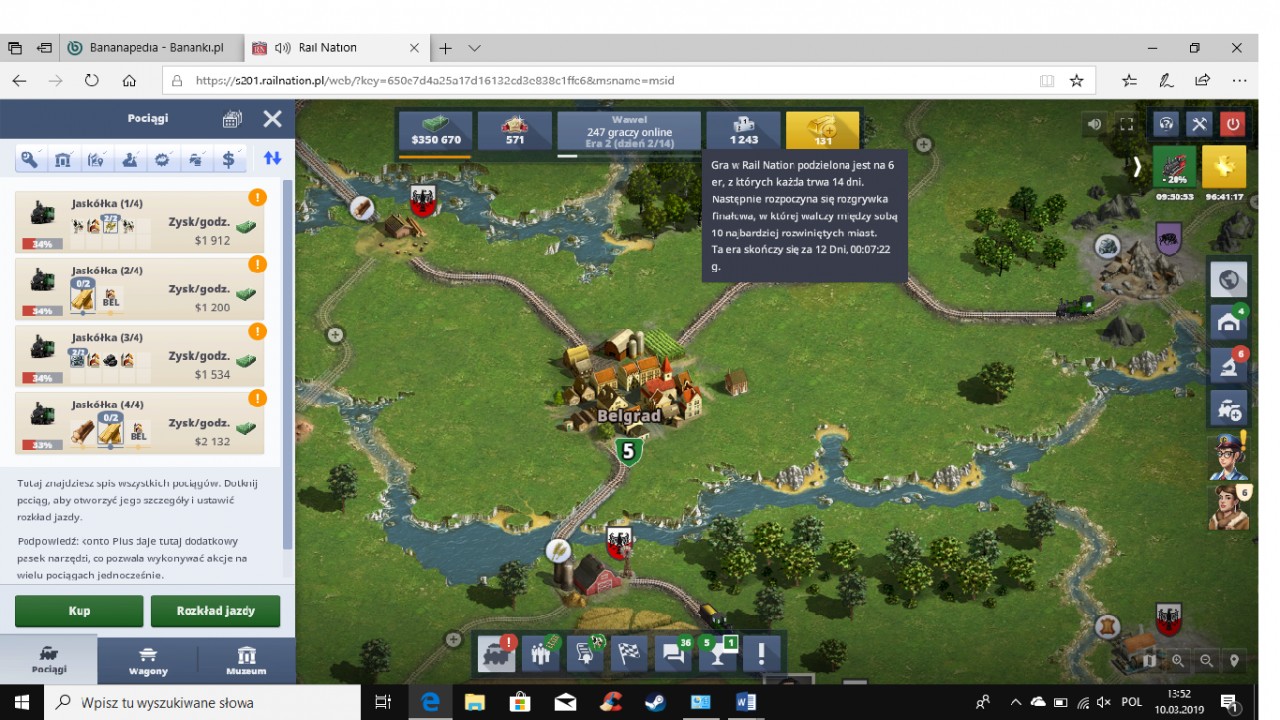This screenshot has height=720, width=1280.
Task: Open Steam from the taskbar
Action: (655, 702)
